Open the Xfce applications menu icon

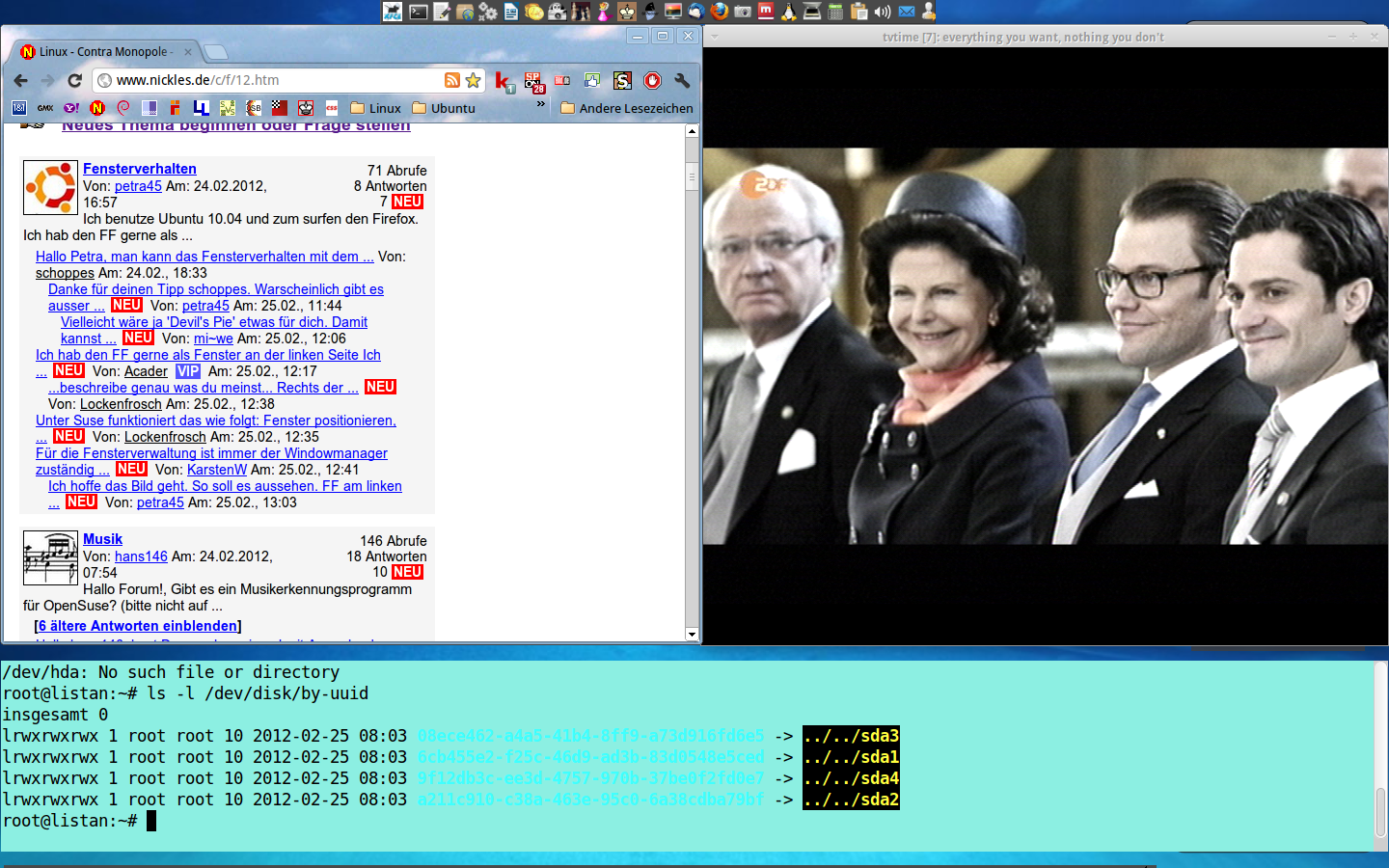click(x=392, y=12)
